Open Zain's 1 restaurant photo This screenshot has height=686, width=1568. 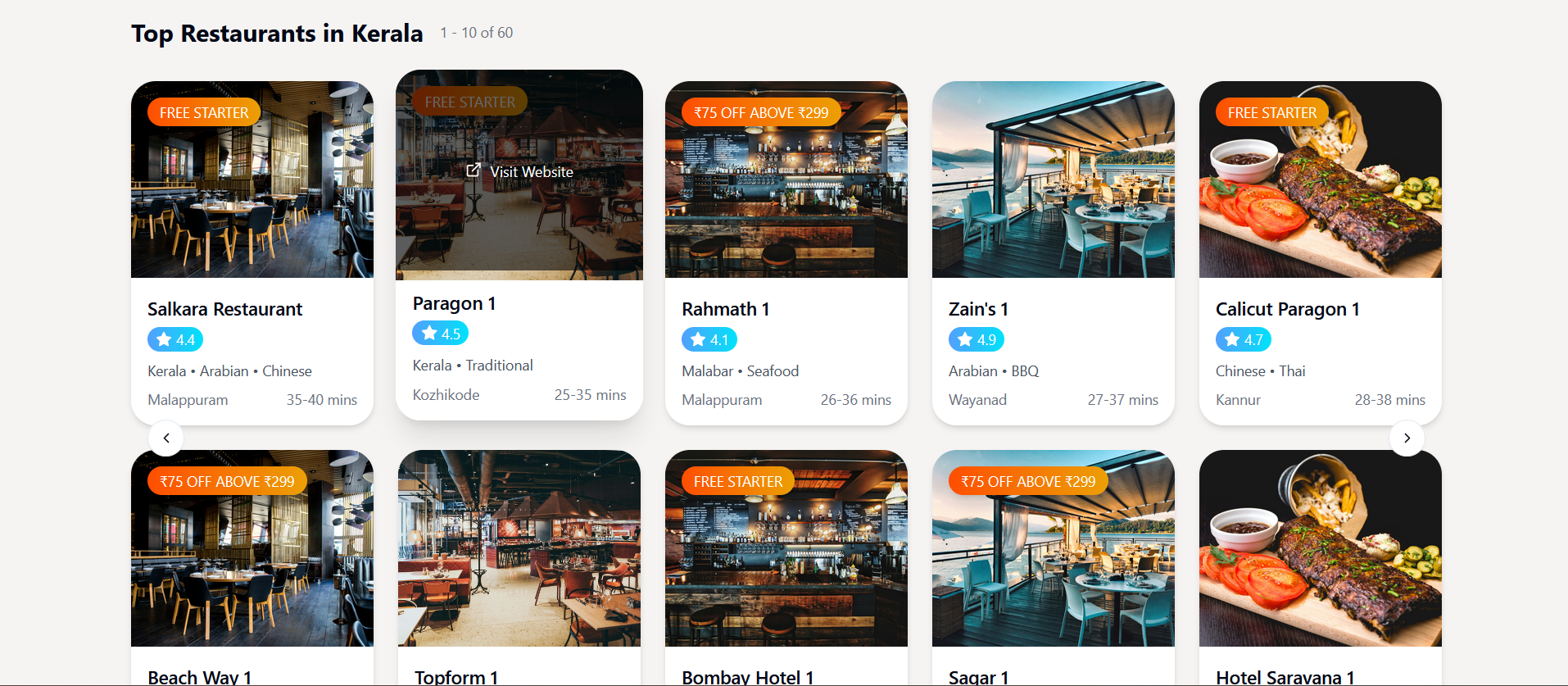coord(1054,179)
